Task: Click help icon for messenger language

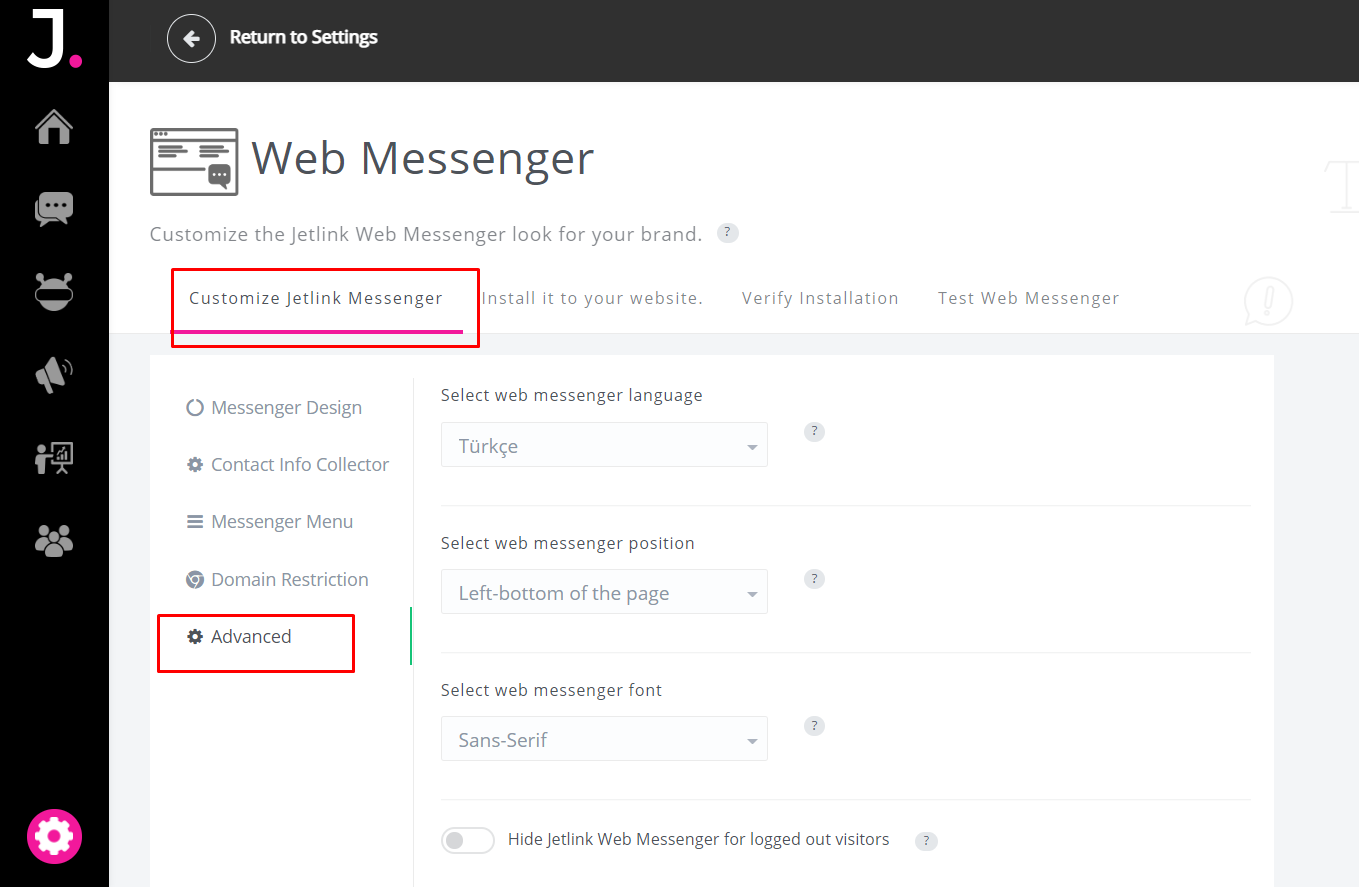Action: [815, 432]
